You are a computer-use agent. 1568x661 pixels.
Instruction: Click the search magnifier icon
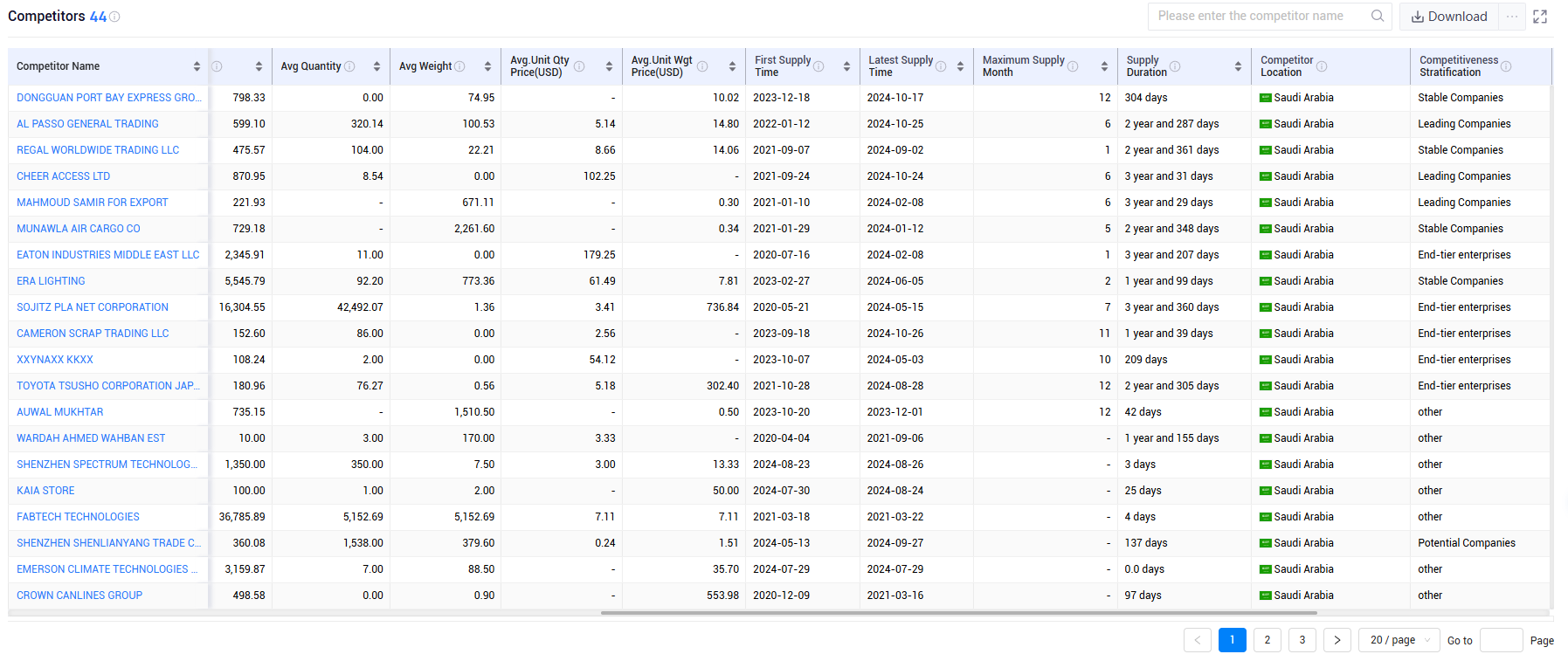[1378, 16]
